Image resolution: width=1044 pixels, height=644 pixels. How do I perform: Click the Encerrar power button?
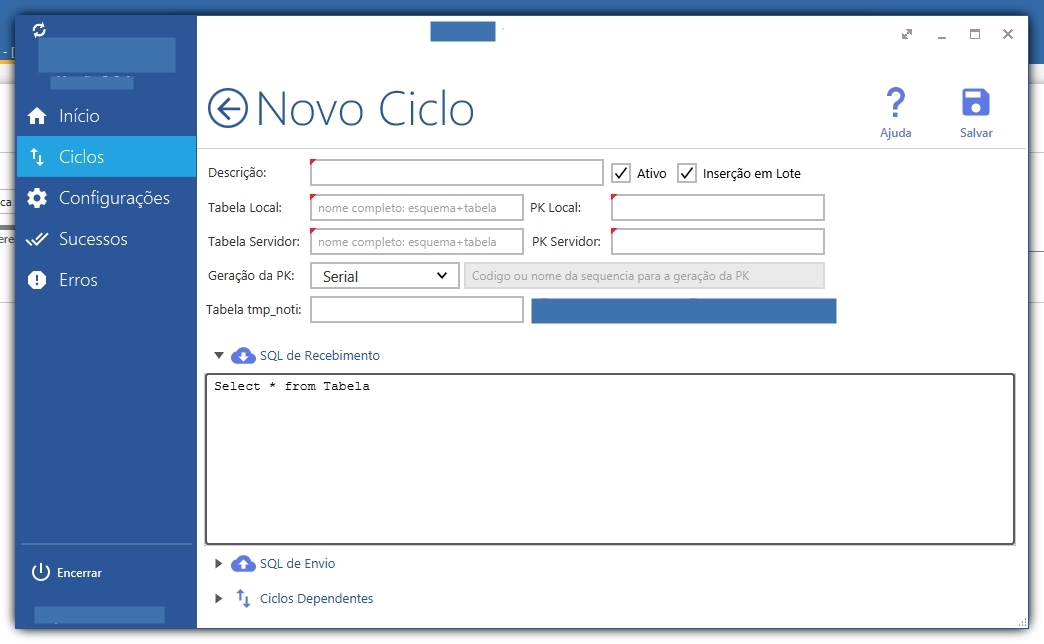tap(67, 573)
